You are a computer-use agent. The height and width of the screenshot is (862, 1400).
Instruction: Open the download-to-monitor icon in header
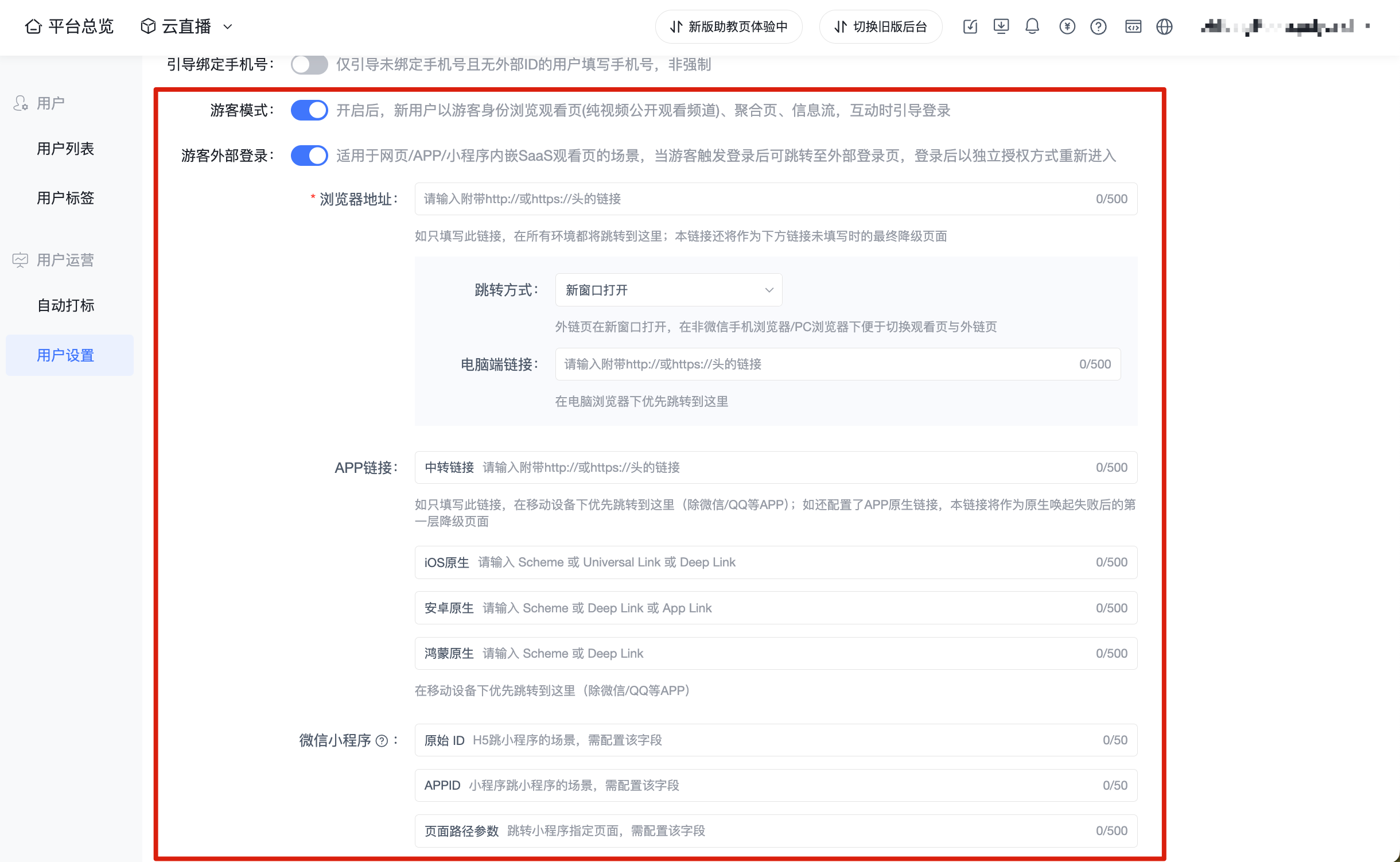click(x=1001, y=26)
